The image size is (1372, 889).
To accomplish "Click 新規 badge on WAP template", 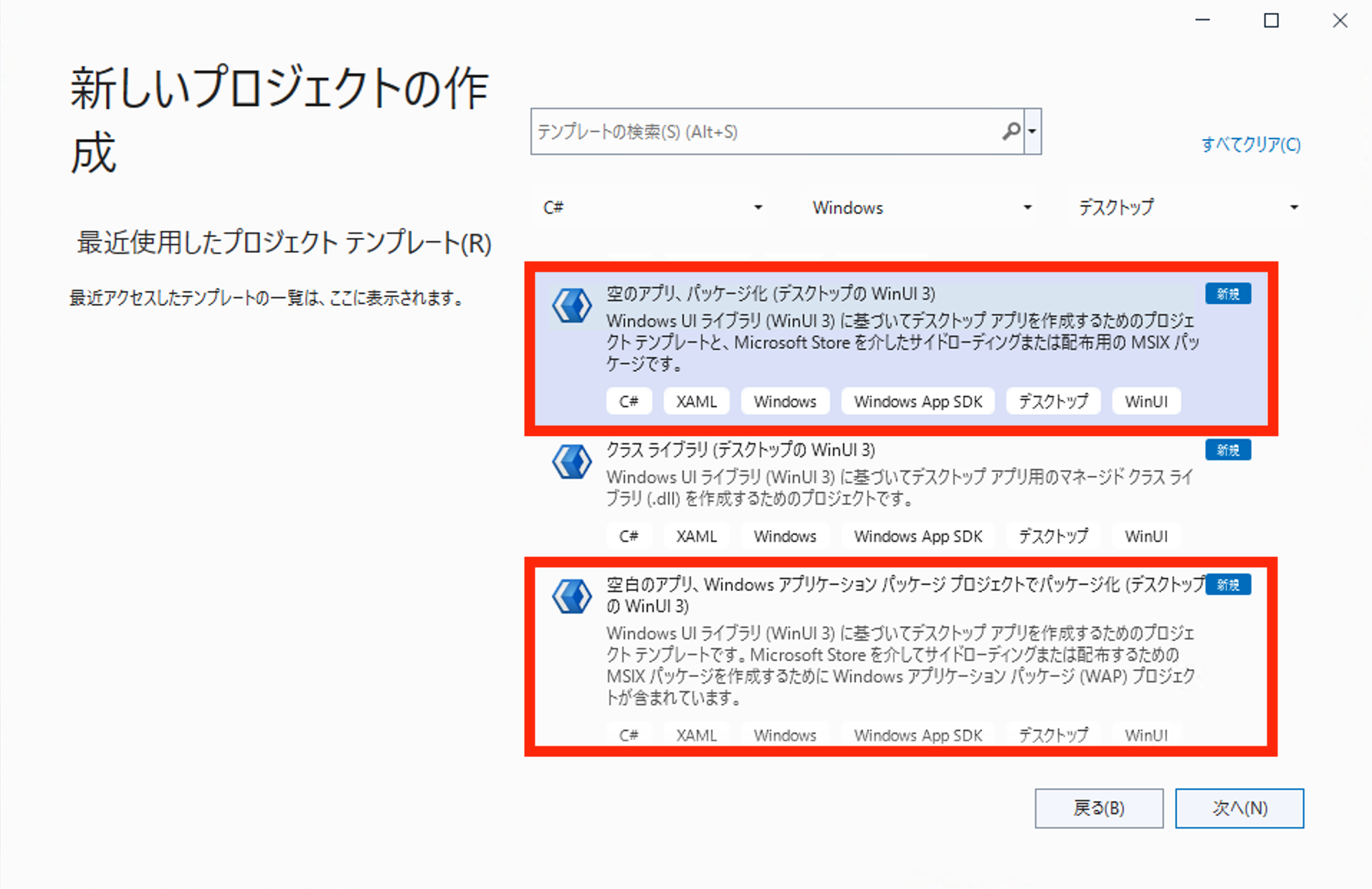I will click(x=1227, y=585).
